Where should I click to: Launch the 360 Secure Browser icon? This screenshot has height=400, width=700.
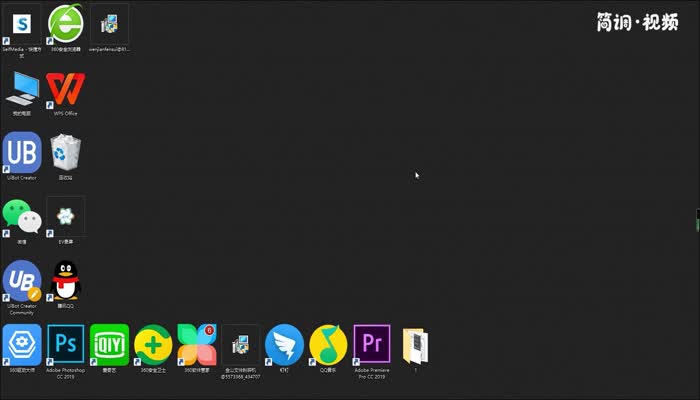tap(66, 23)
